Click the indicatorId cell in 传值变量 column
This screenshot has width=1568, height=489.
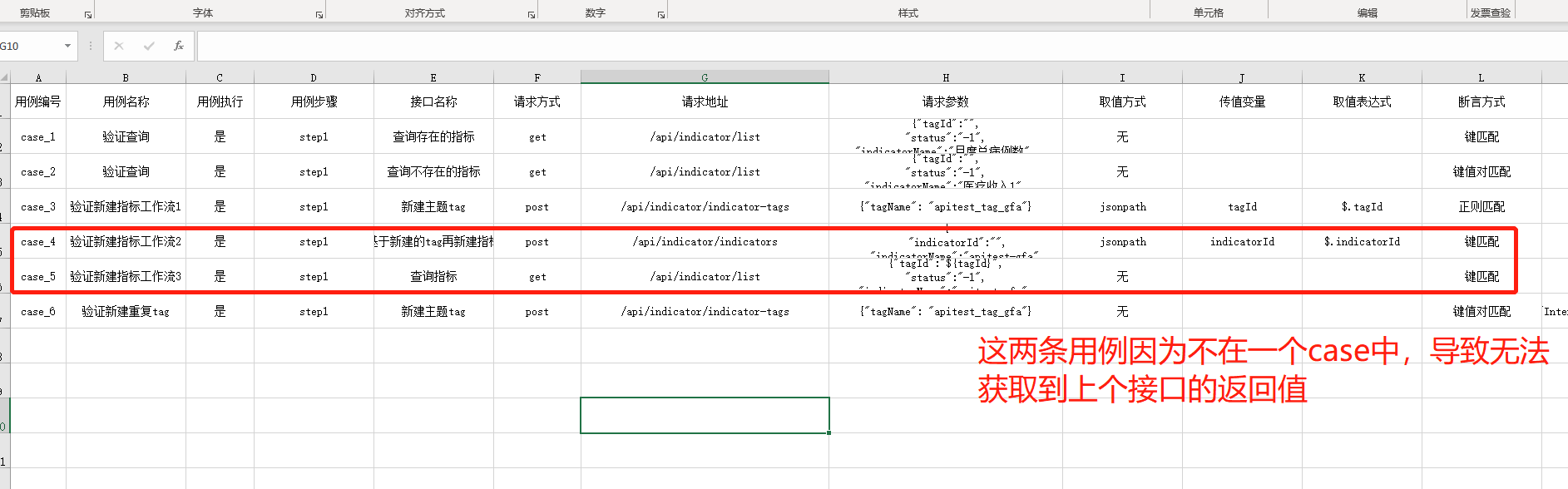click(1242, 241)
